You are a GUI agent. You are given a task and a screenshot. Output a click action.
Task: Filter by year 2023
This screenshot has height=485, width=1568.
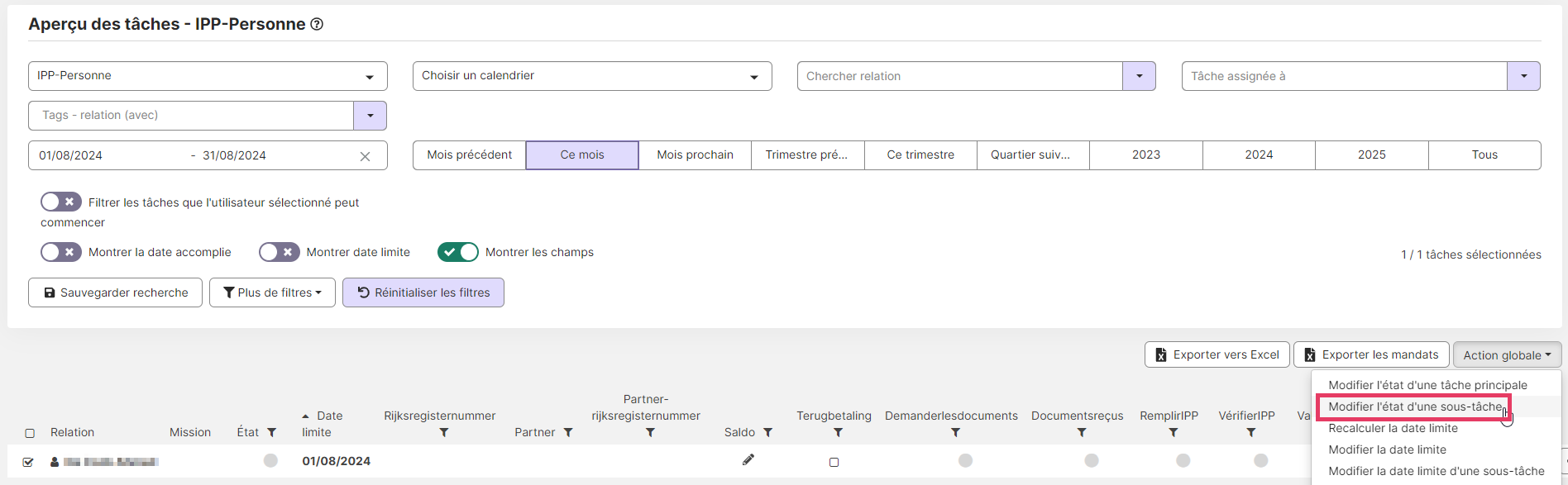coord(1146,155)
